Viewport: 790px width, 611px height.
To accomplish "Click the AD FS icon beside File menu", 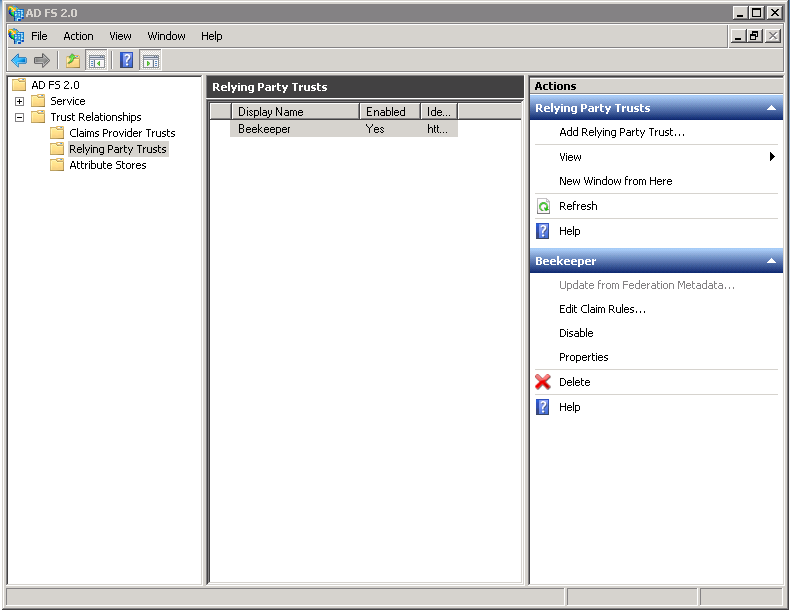I will 16,36.
